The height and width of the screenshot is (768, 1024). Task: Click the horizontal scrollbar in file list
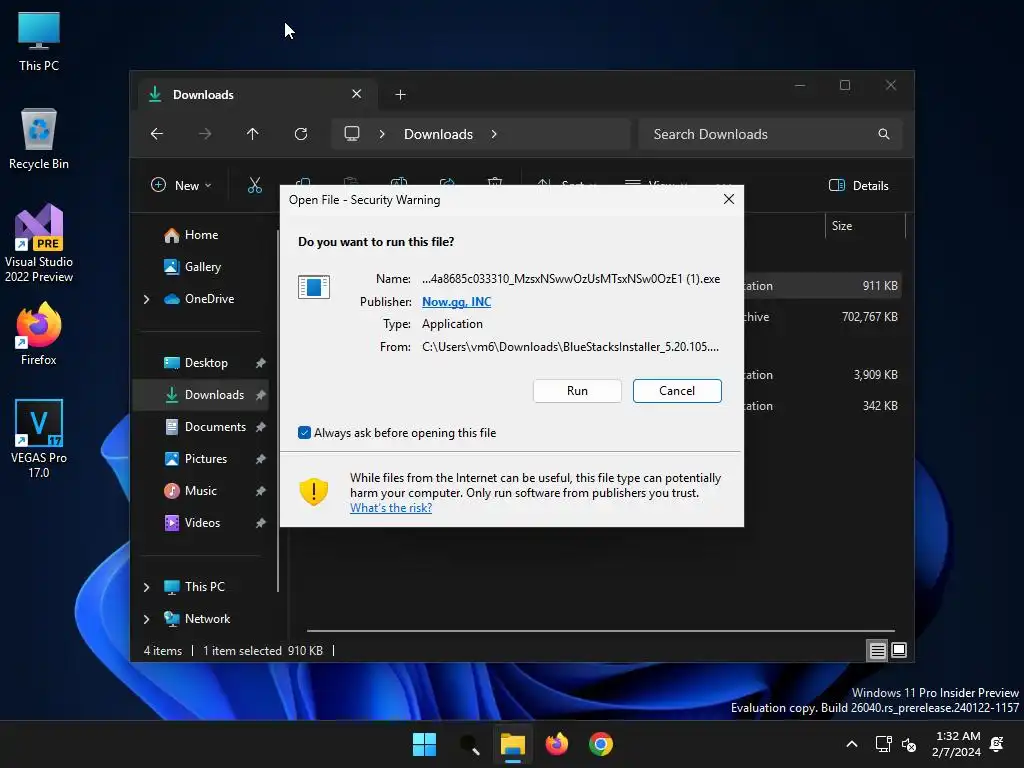[600, 631]
